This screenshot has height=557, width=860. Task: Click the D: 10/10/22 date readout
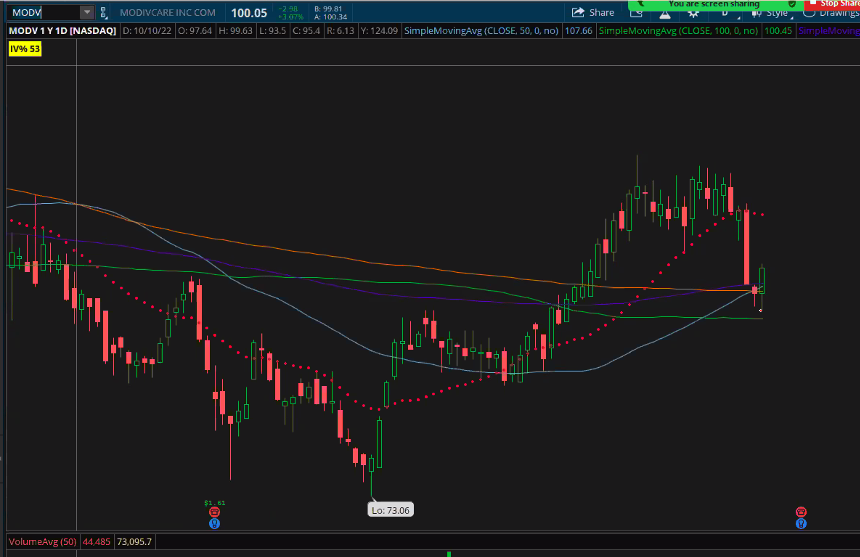click(x=147, y=31)
